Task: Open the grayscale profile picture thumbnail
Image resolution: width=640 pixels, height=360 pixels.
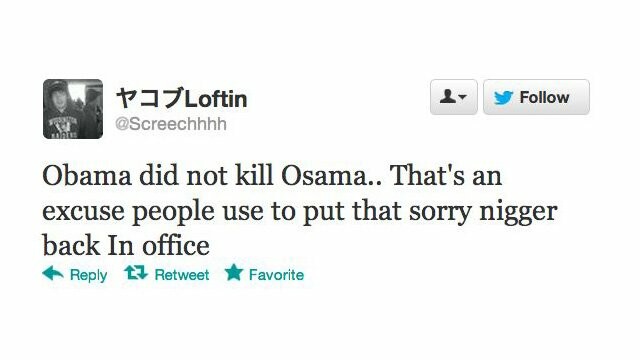Action: (x=73, y=109)
